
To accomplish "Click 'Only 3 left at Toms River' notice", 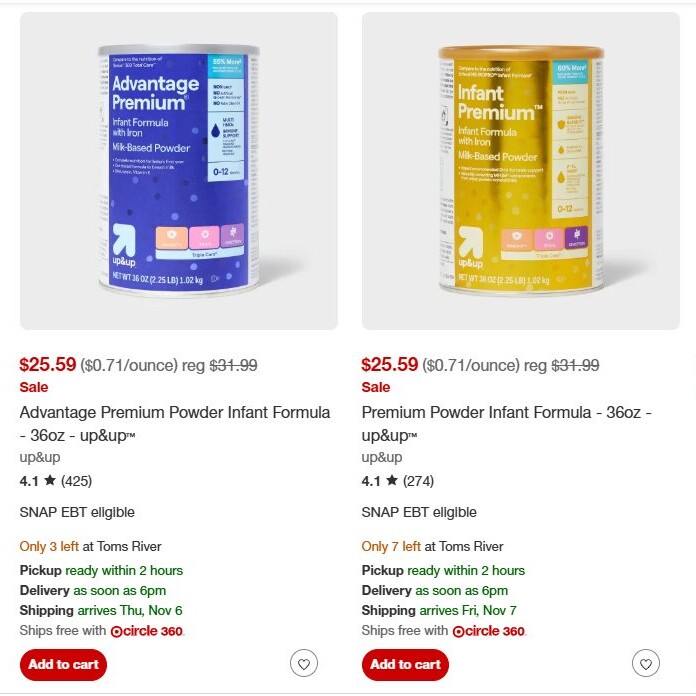I will click(91, 546).
